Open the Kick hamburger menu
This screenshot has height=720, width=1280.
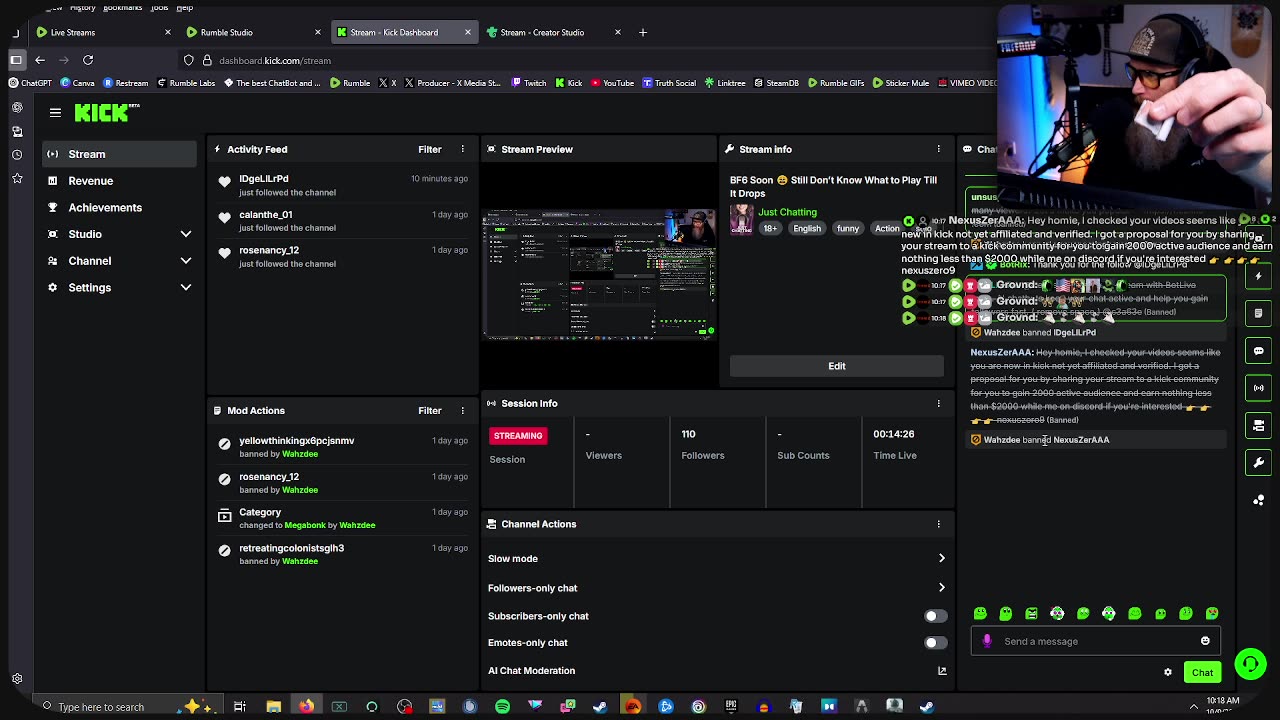(x=55, y=113)
